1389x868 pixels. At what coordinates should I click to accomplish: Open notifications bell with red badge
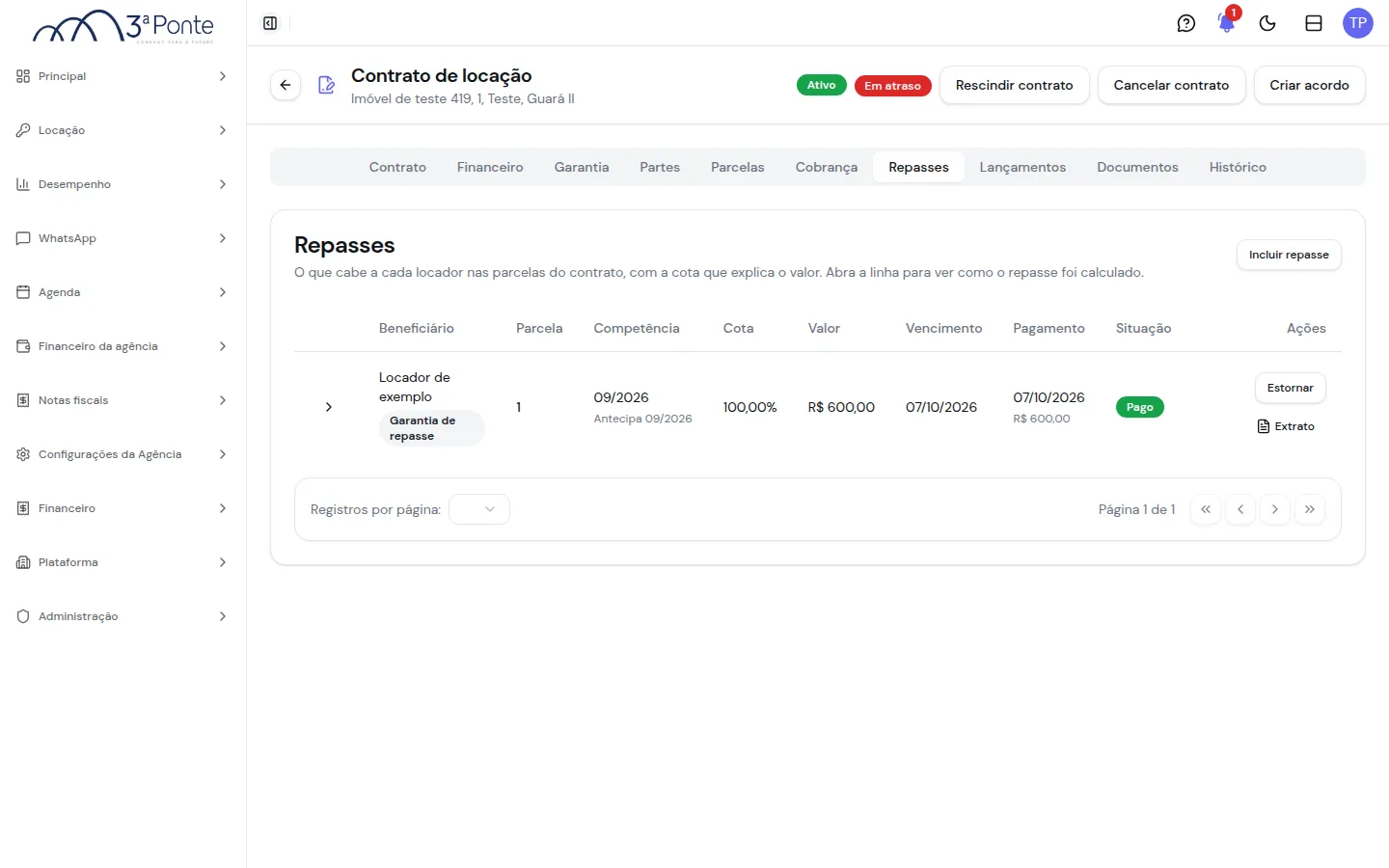[1227, 22]
